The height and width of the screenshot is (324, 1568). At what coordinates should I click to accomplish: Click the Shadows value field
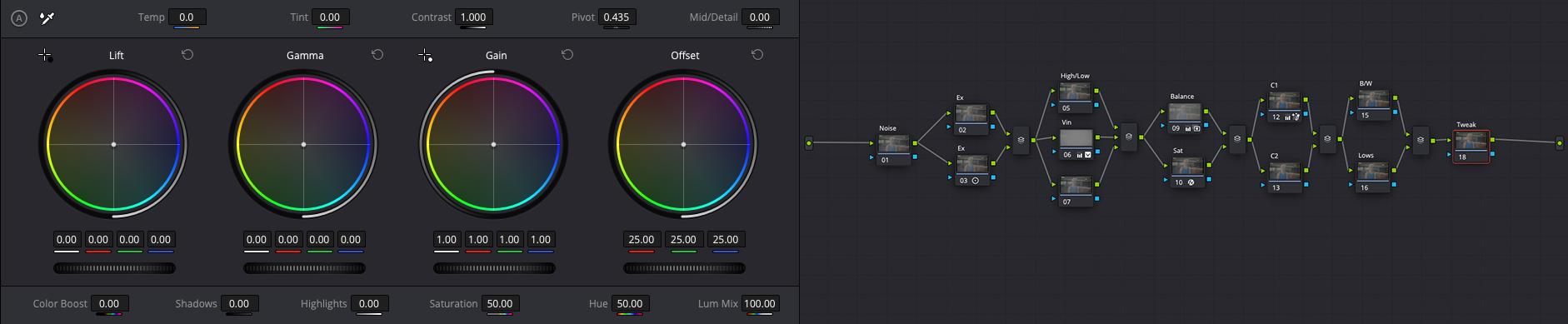coord(239,304)
